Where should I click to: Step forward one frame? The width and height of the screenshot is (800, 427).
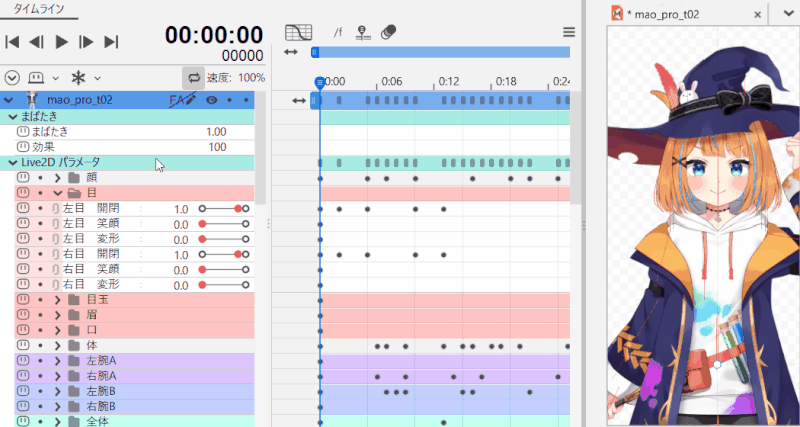pos(86,42)
